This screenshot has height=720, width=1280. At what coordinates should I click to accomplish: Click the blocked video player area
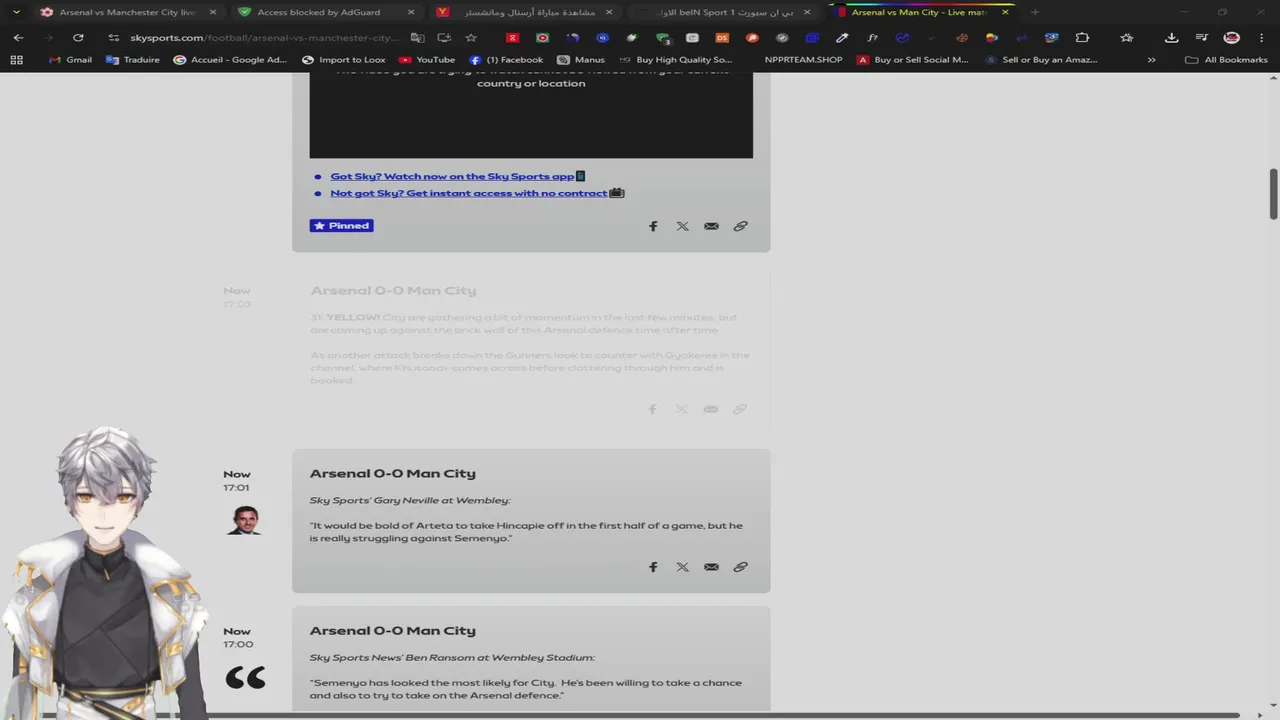tap(531, 115)
